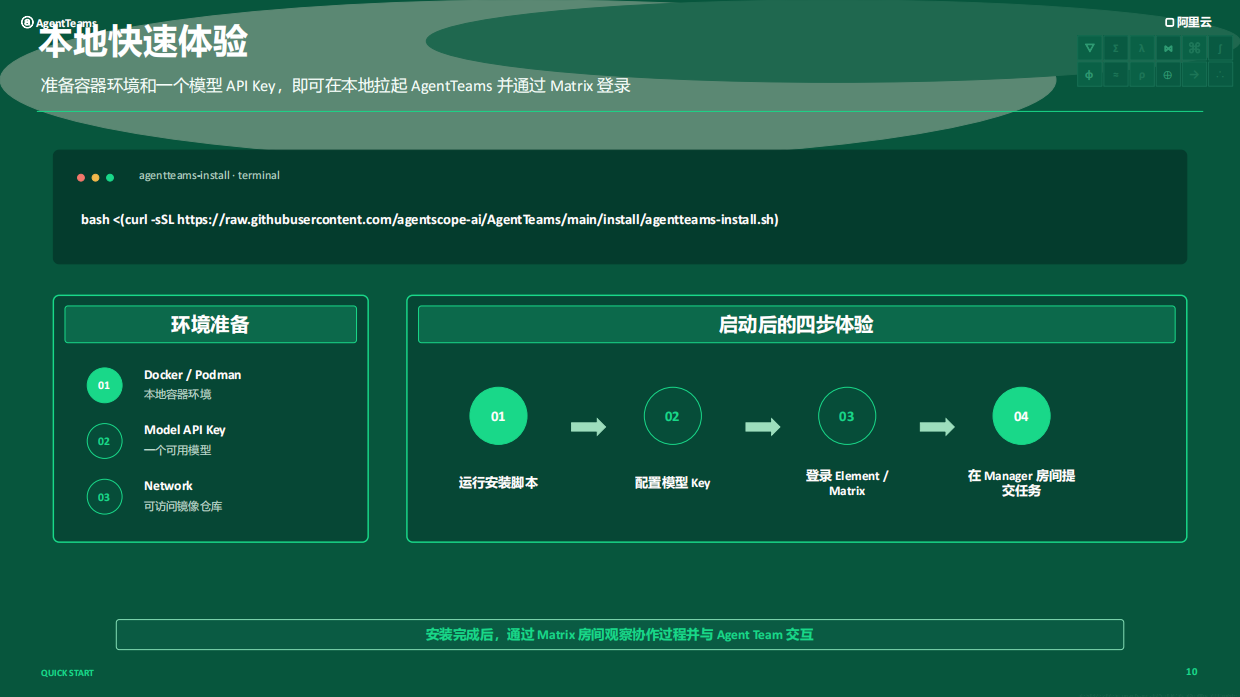Viewport: 1240px width, 697px height.
Task: Click the page number 10
Action: [1191, 672]
